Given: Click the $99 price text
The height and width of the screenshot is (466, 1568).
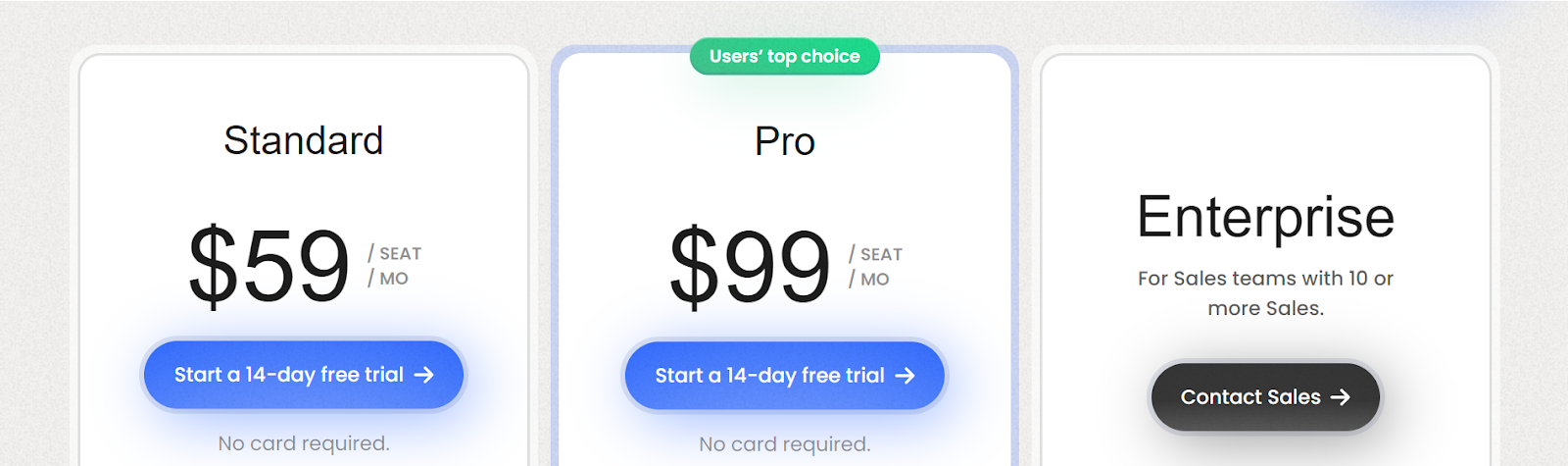Looking at the screenshot, I should coord(750,266).
